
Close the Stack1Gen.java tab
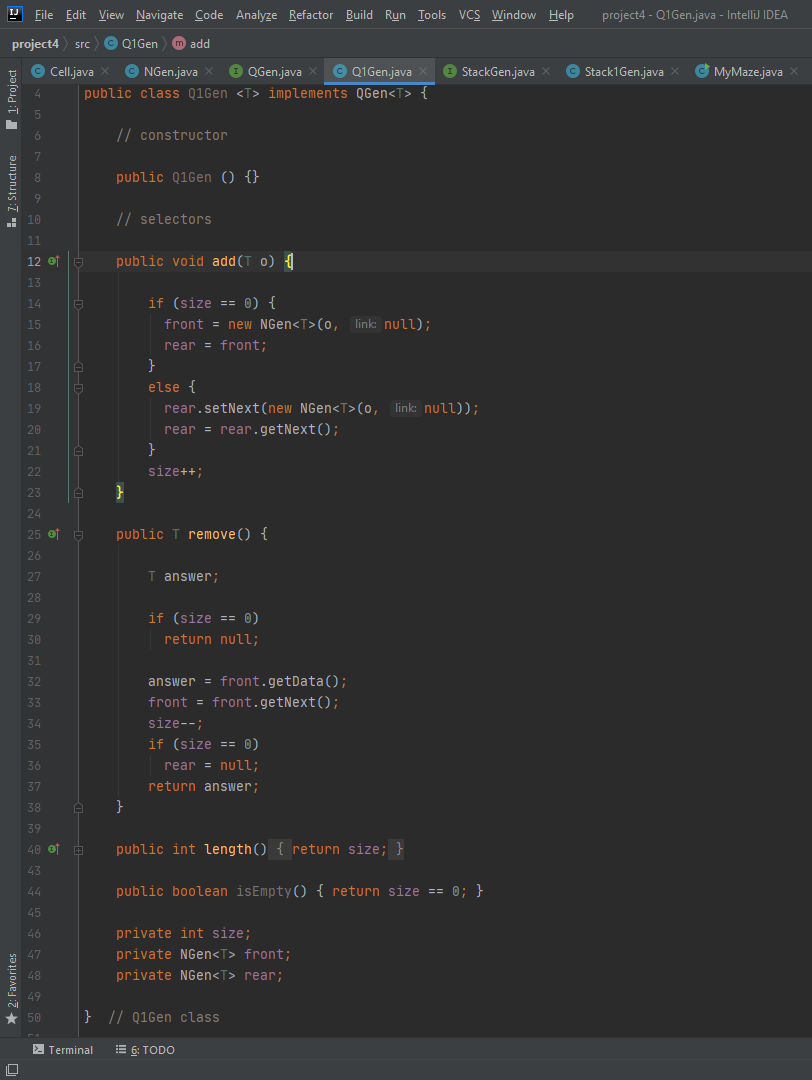[676, 71]
